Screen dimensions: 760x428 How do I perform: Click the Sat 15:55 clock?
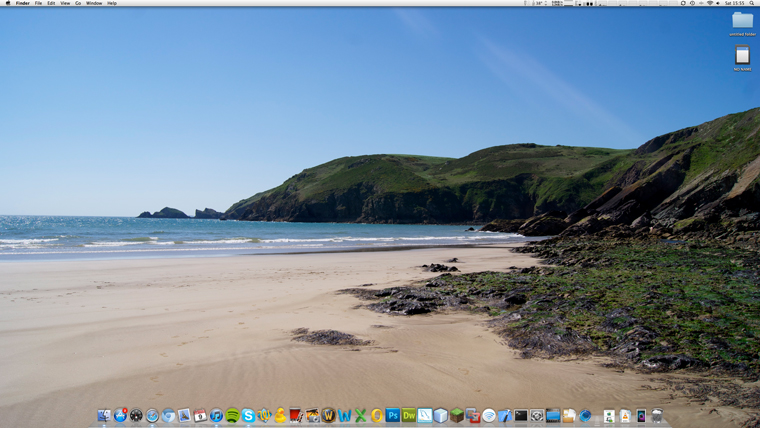734,3
